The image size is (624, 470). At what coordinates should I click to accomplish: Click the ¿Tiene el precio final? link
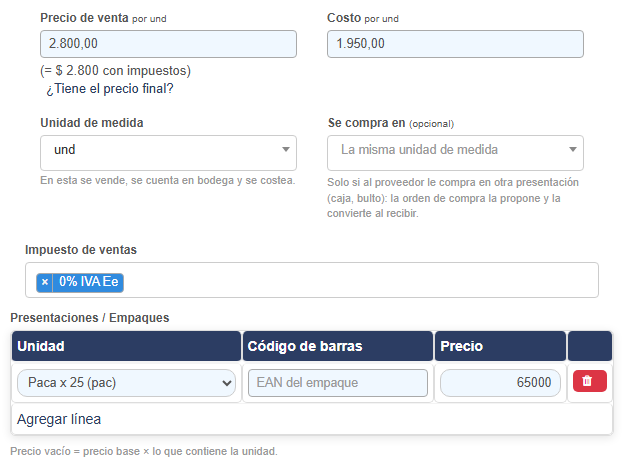point(110,88)
